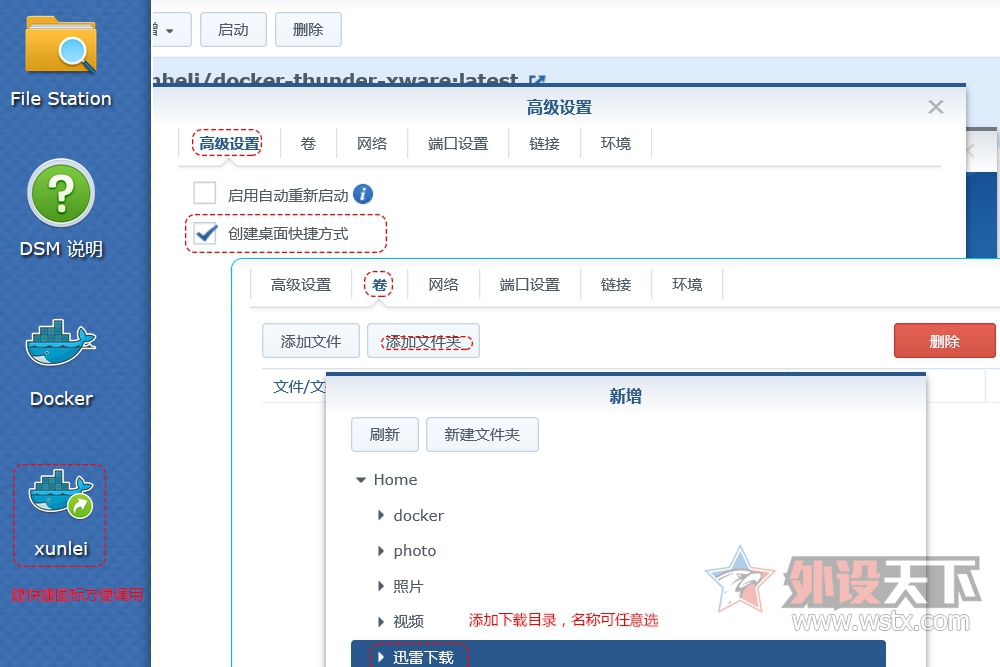The width and height of the screenshot is (1000, 667).
Task: Expand the 照片 folder arrow
Action: pos(381,585)
